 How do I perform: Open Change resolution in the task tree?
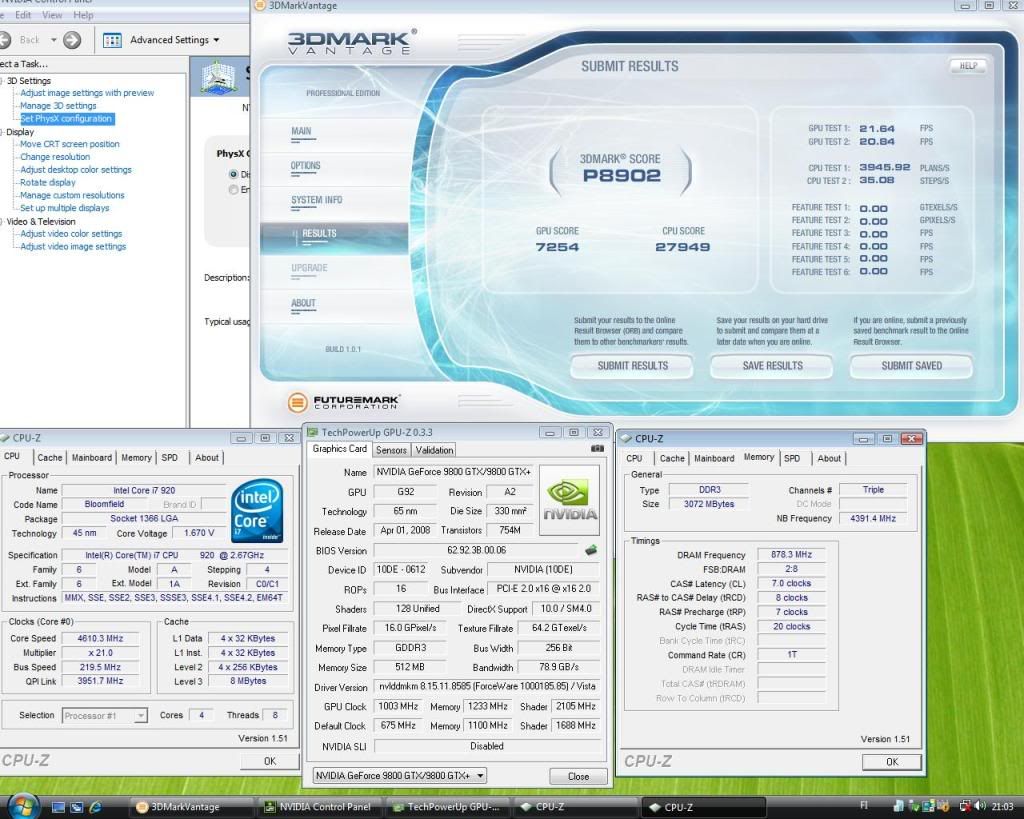55,157
